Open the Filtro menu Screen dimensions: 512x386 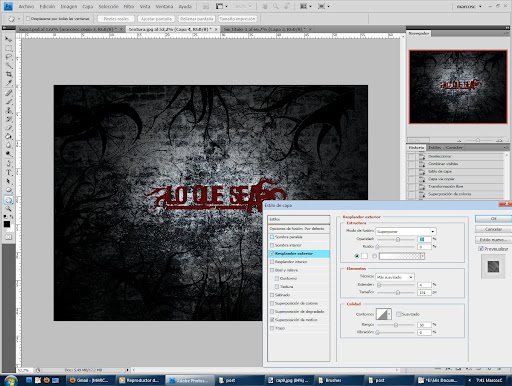pos(129,6)
